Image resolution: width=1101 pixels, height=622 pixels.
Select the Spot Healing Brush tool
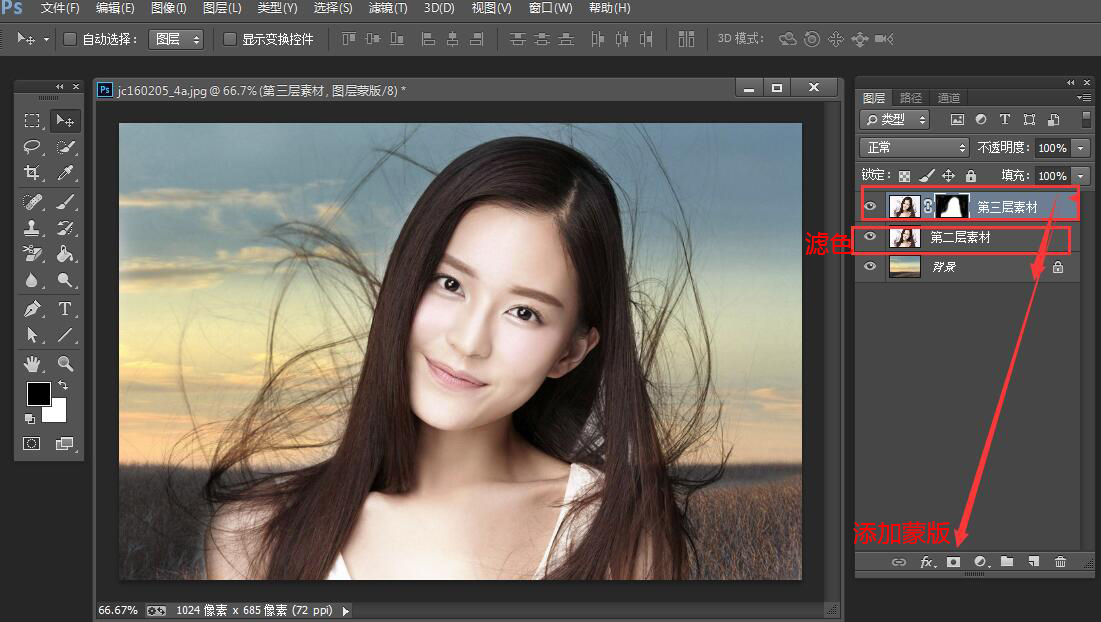pyautogui.click(x=32, y=202)
